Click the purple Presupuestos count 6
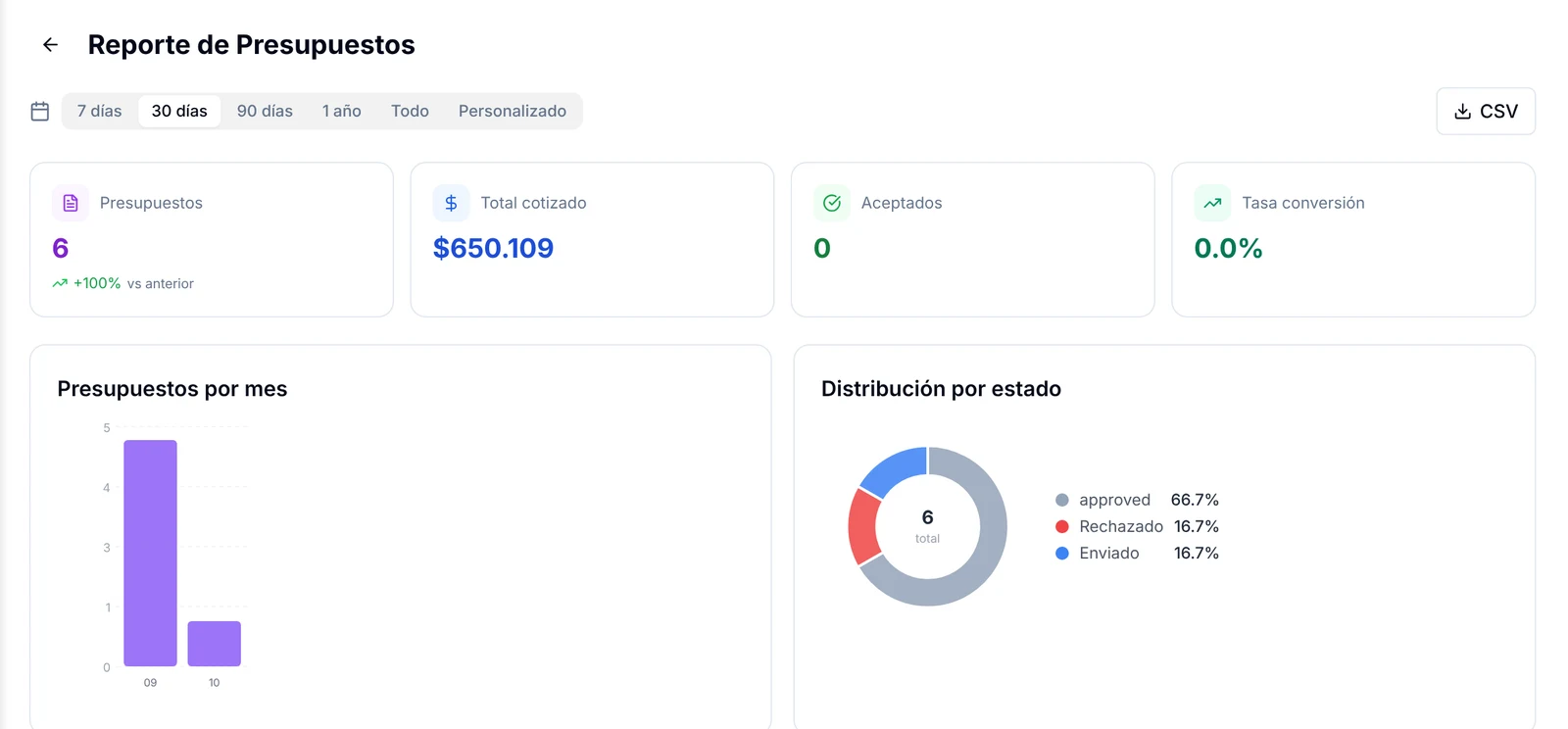The image size is (1568, 729). 61,248
